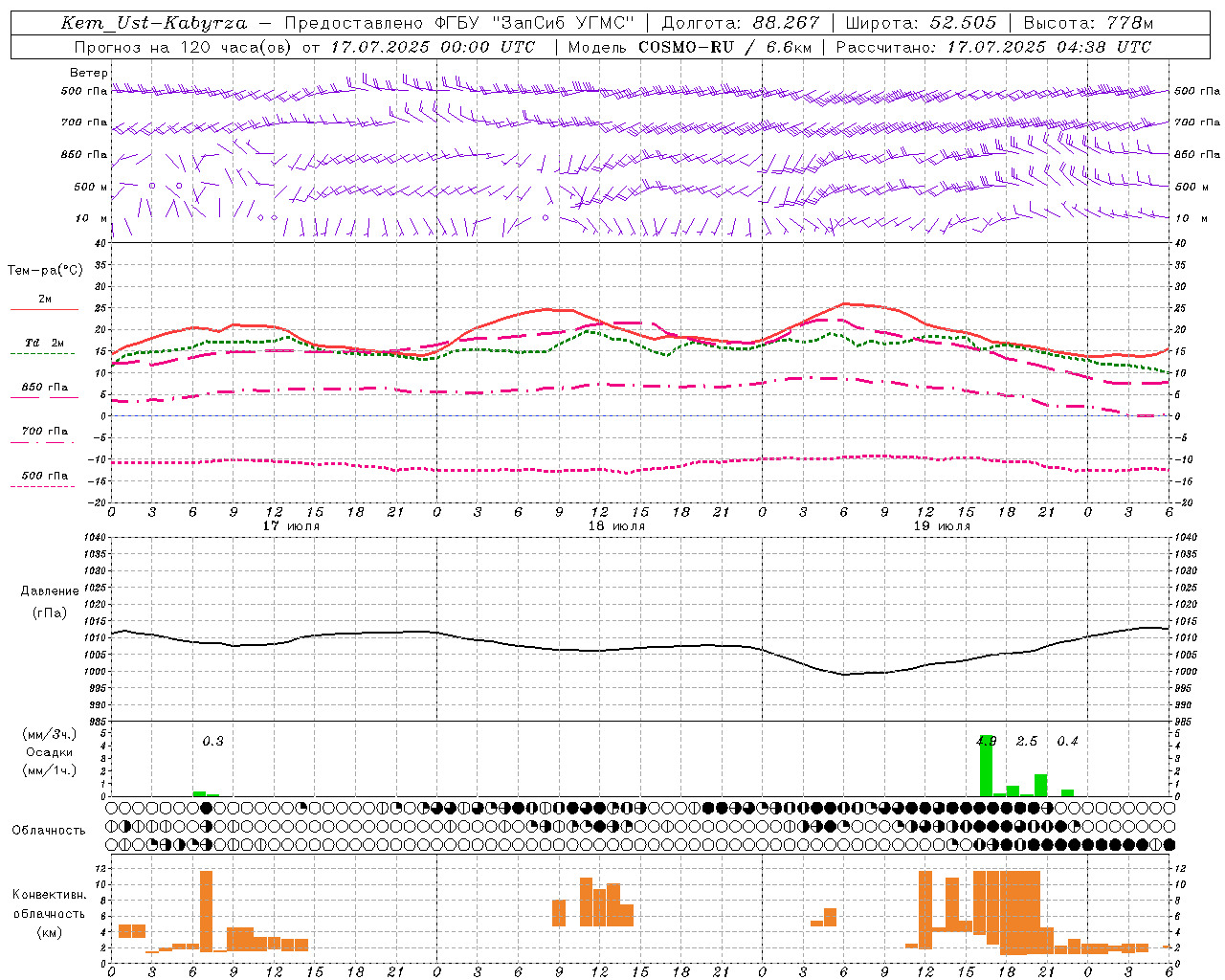Click the 'Облачность' cloudiness label
Image resolution: width=1225 pixels, height=980 pixels.
(x=49, y=831)
